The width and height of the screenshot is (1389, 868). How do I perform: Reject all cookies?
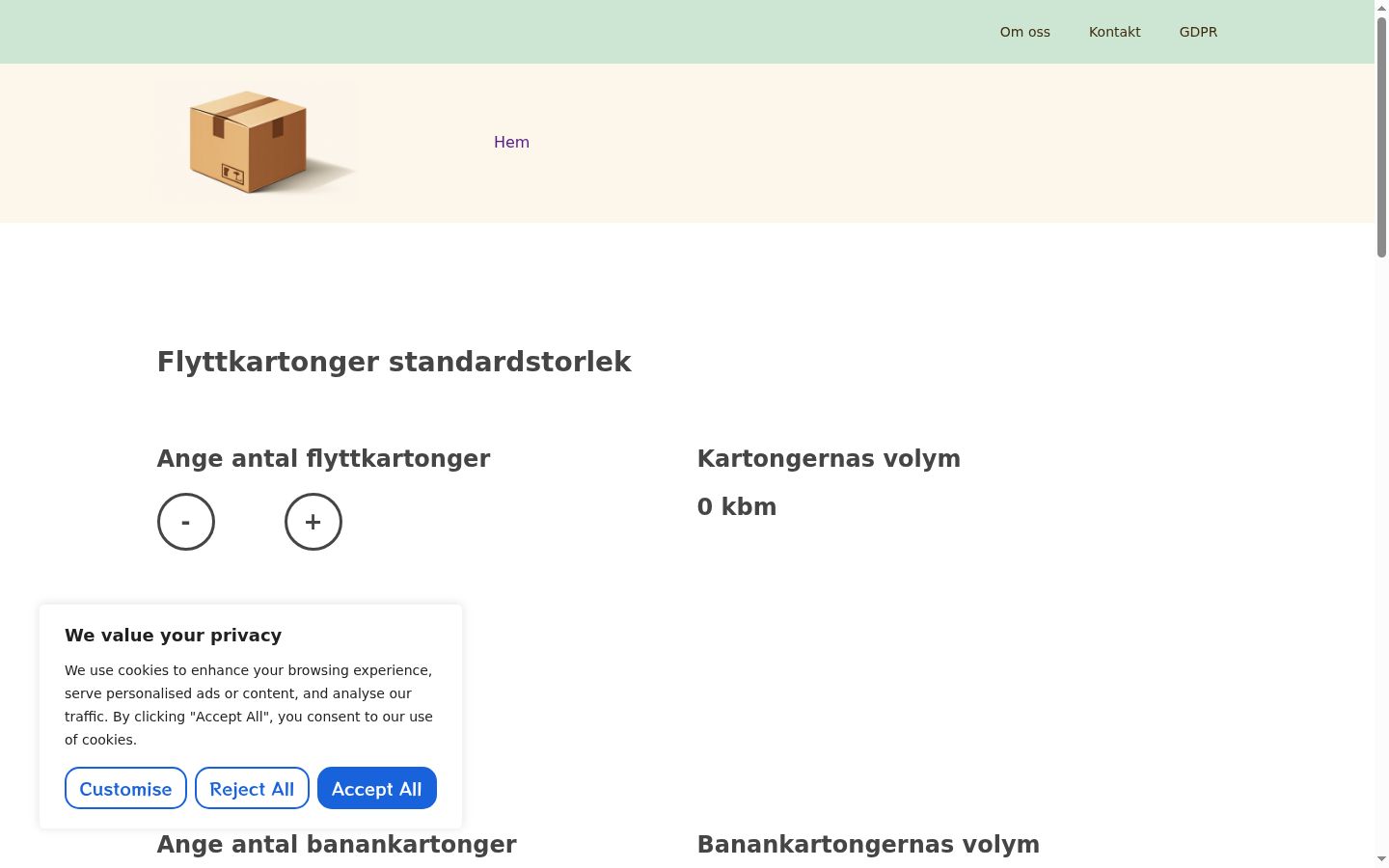coord(252,788)
